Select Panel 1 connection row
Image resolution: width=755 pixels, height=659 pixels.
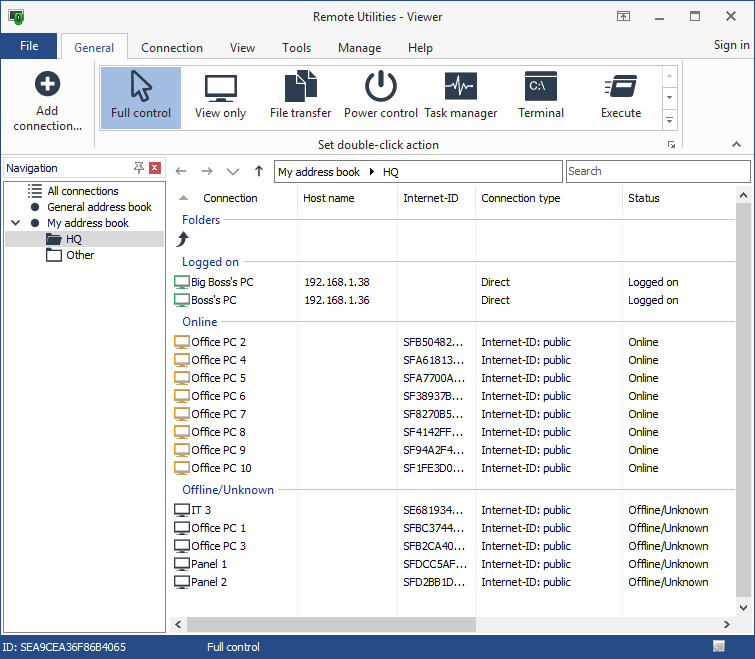click(x=454, y=564)
